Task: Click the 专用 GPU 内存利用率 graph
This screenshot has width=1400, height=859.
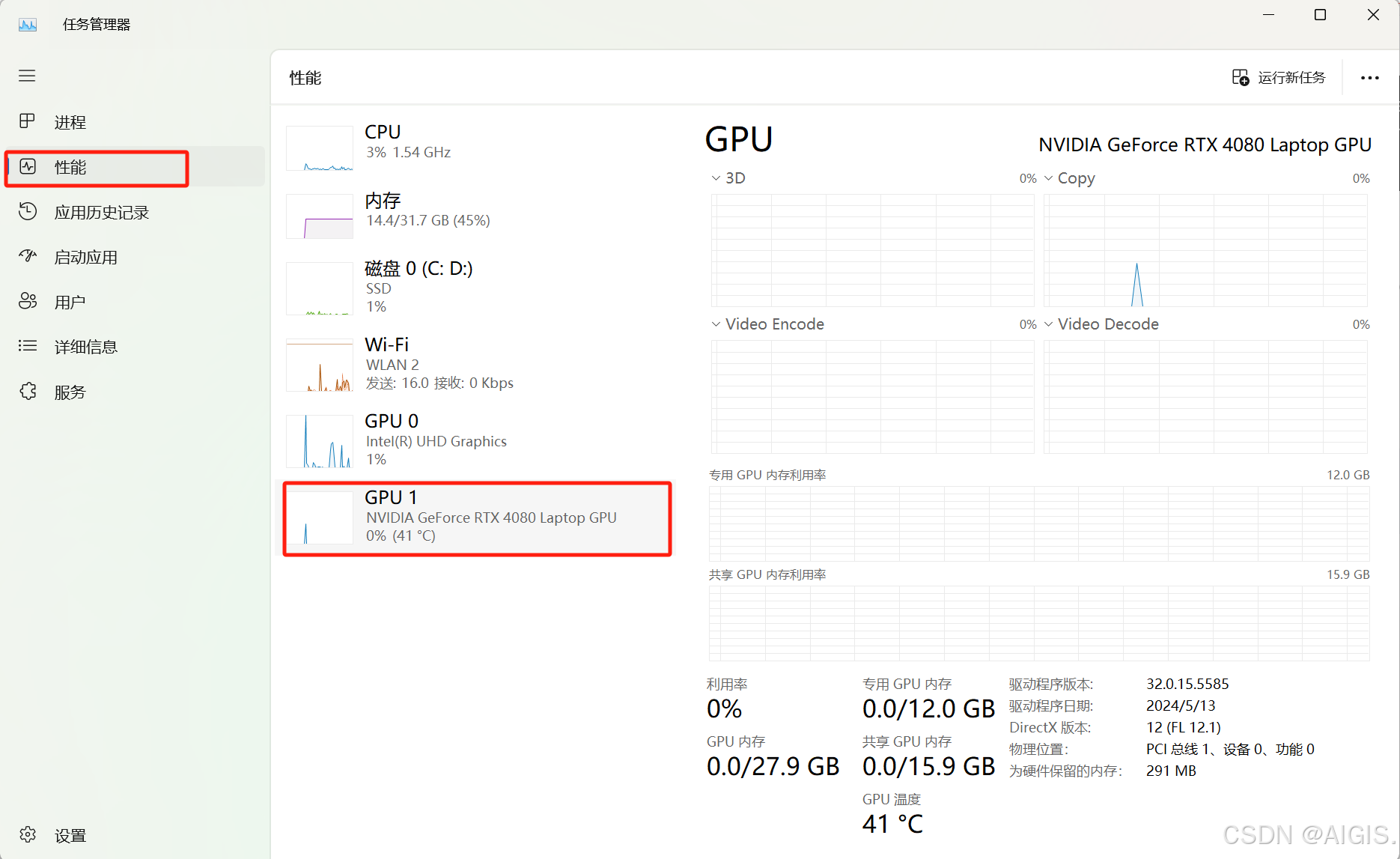Action: pyautogui.click(x=1039, y=523)
